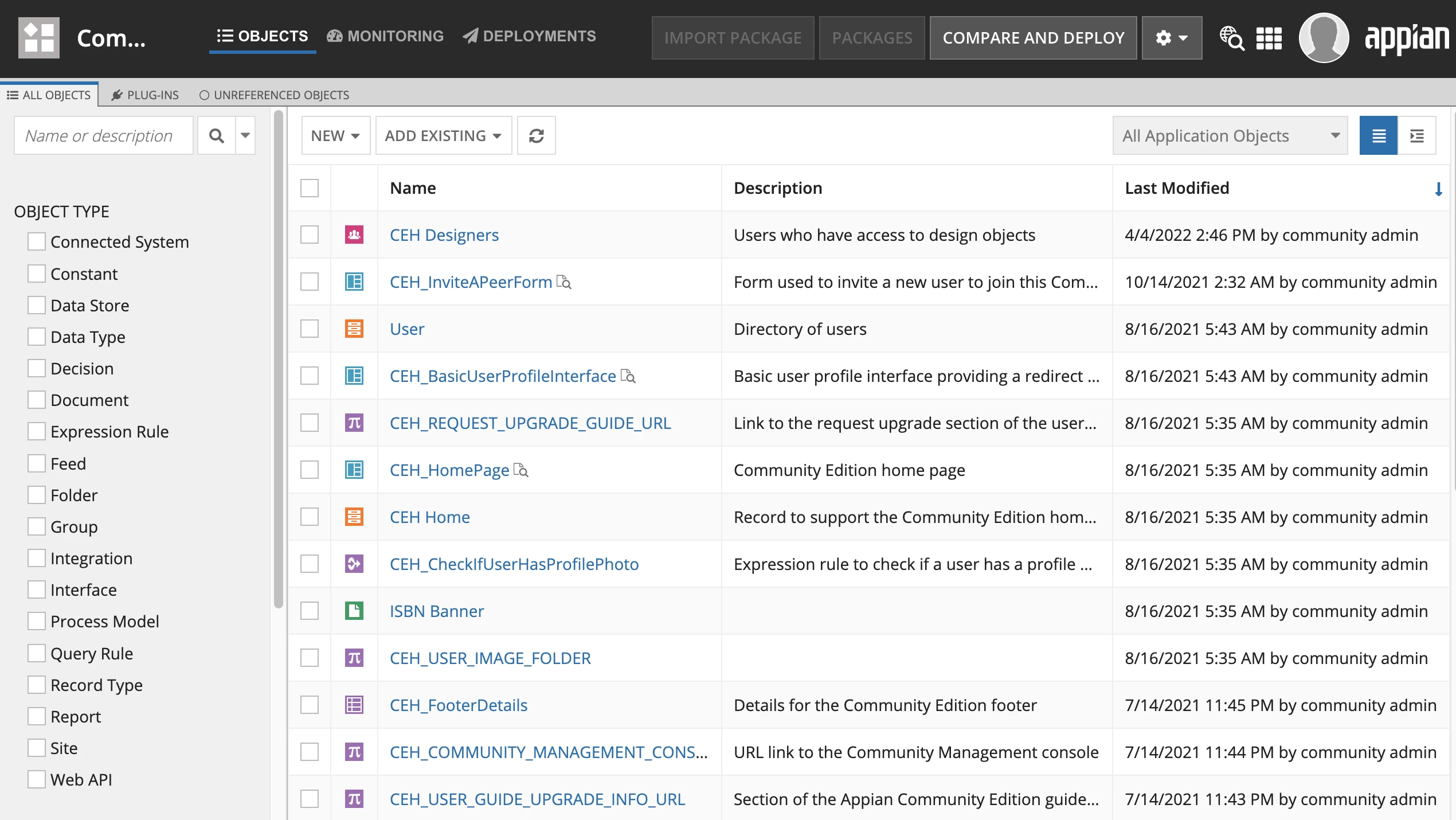Click the 'Com...' application name

pos(111,38)
